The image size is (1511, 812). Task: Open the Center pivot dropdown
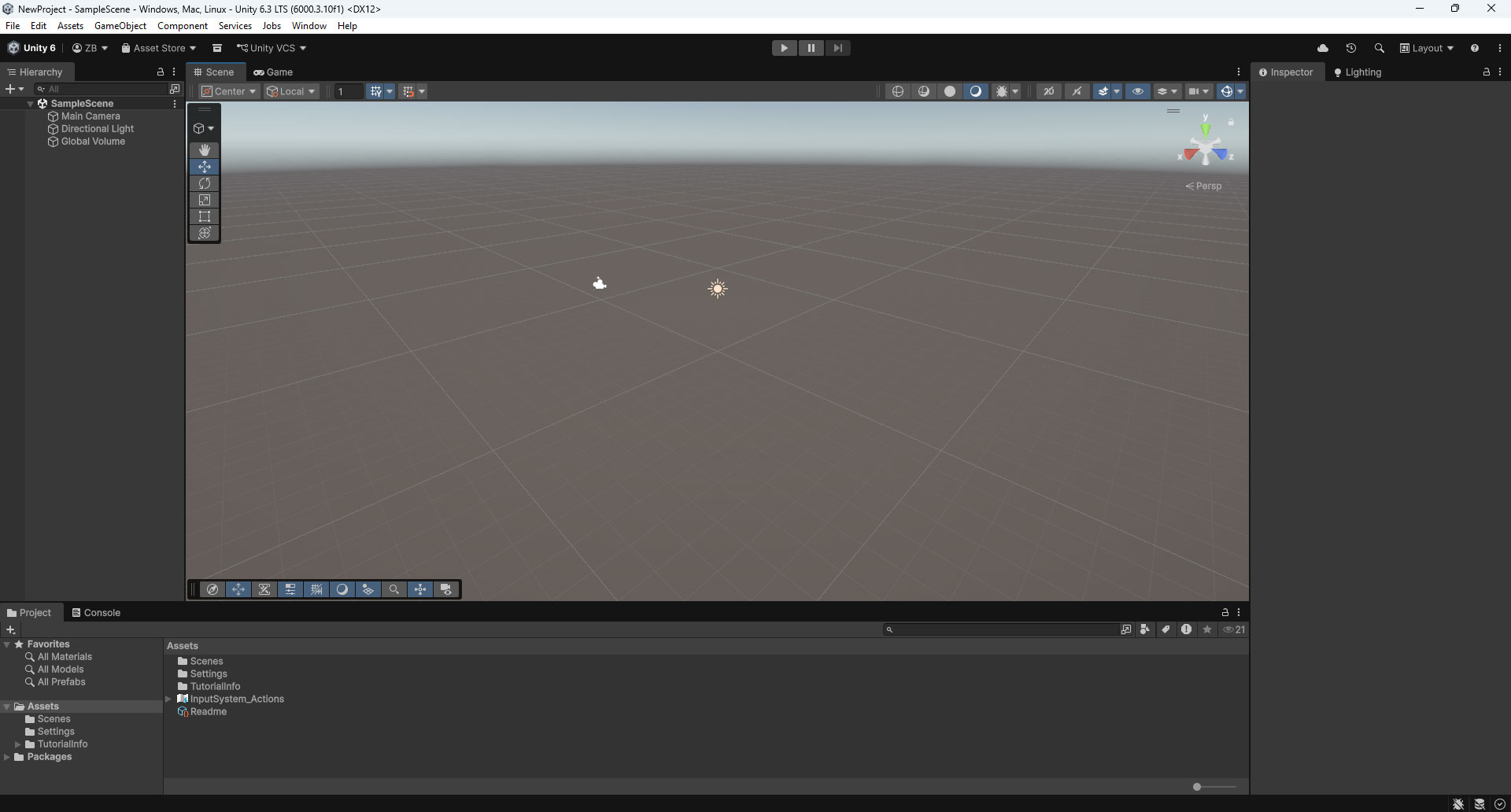coord(228,91)
